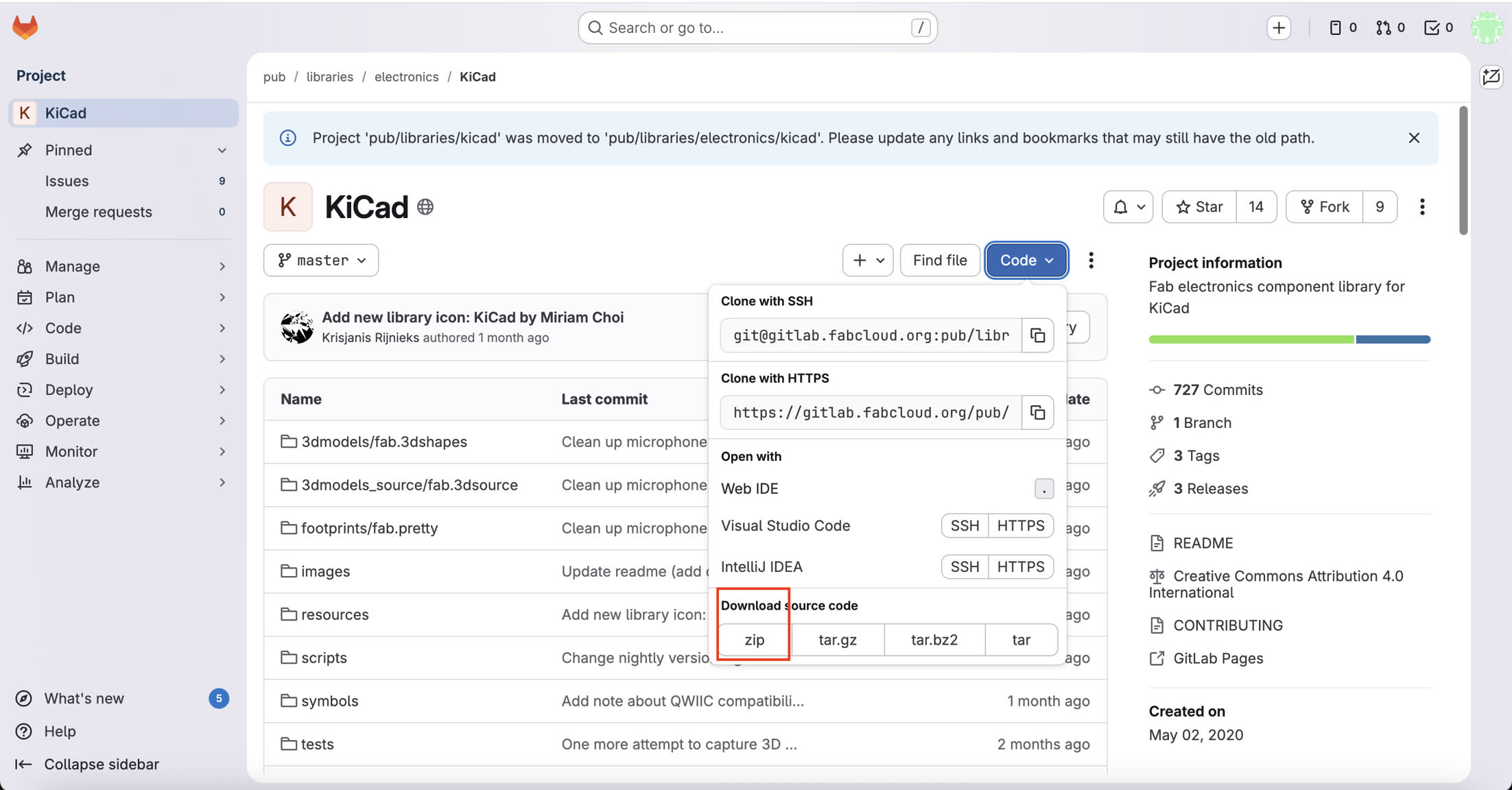Viewport: 1512px width, 790px height.
Task: Click the page vertical scrollbar
Action: (x=1463, y=171)
